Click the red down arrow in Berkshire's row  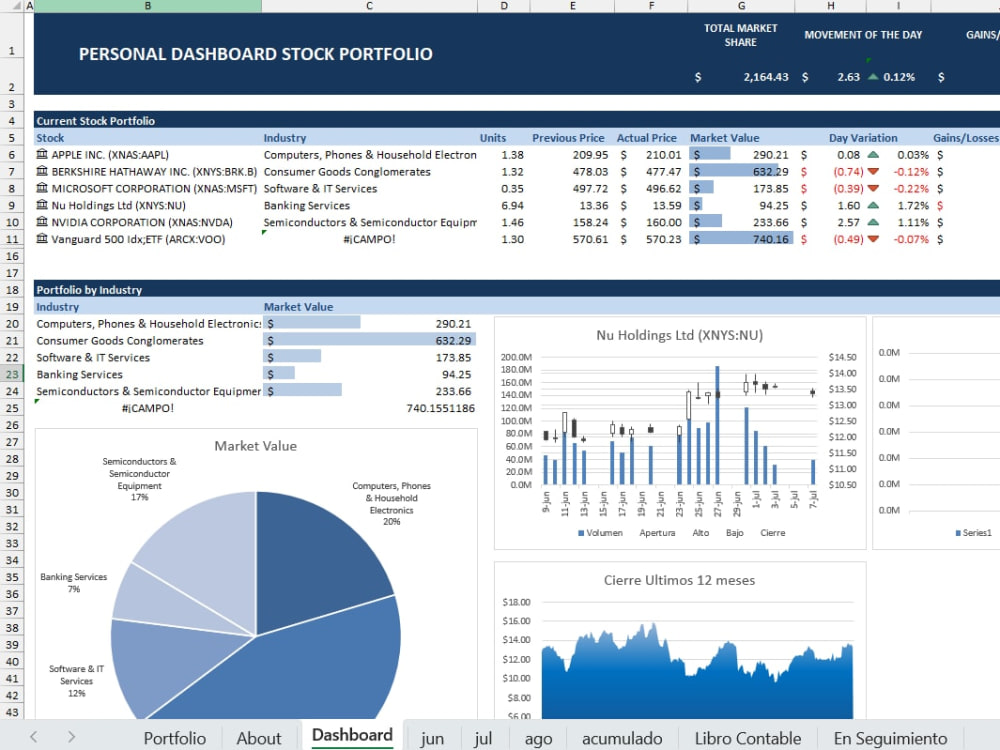[873, 172]
